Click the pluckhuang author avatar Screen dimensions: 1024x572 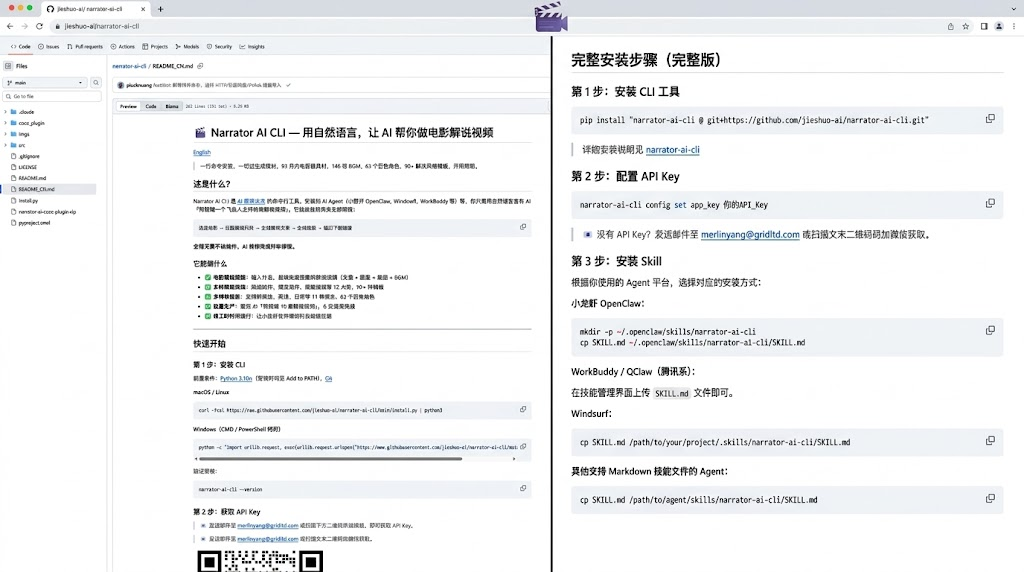click(x=121, y=85)
